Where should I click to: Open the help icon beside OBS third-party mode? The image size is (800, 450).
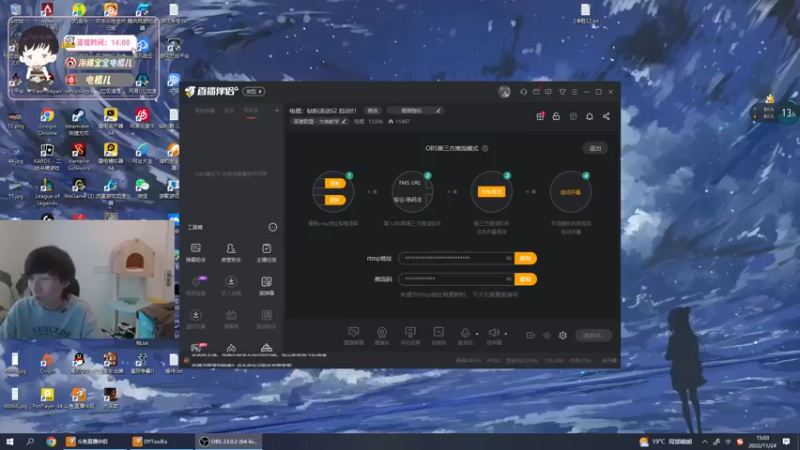click(485, 148)
